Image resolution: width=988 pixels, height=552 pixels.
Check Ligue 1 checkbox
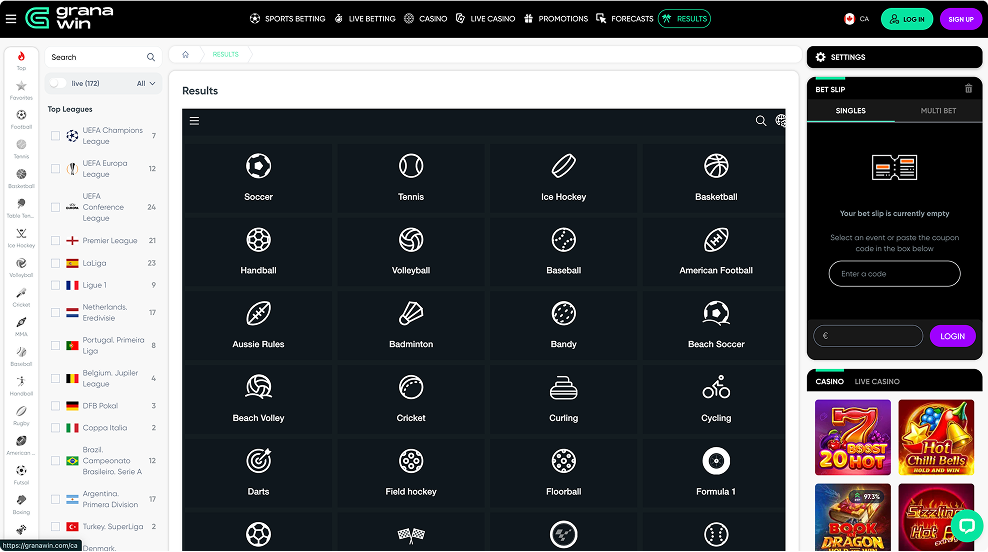pyautogui.click(x=55, y=285)
